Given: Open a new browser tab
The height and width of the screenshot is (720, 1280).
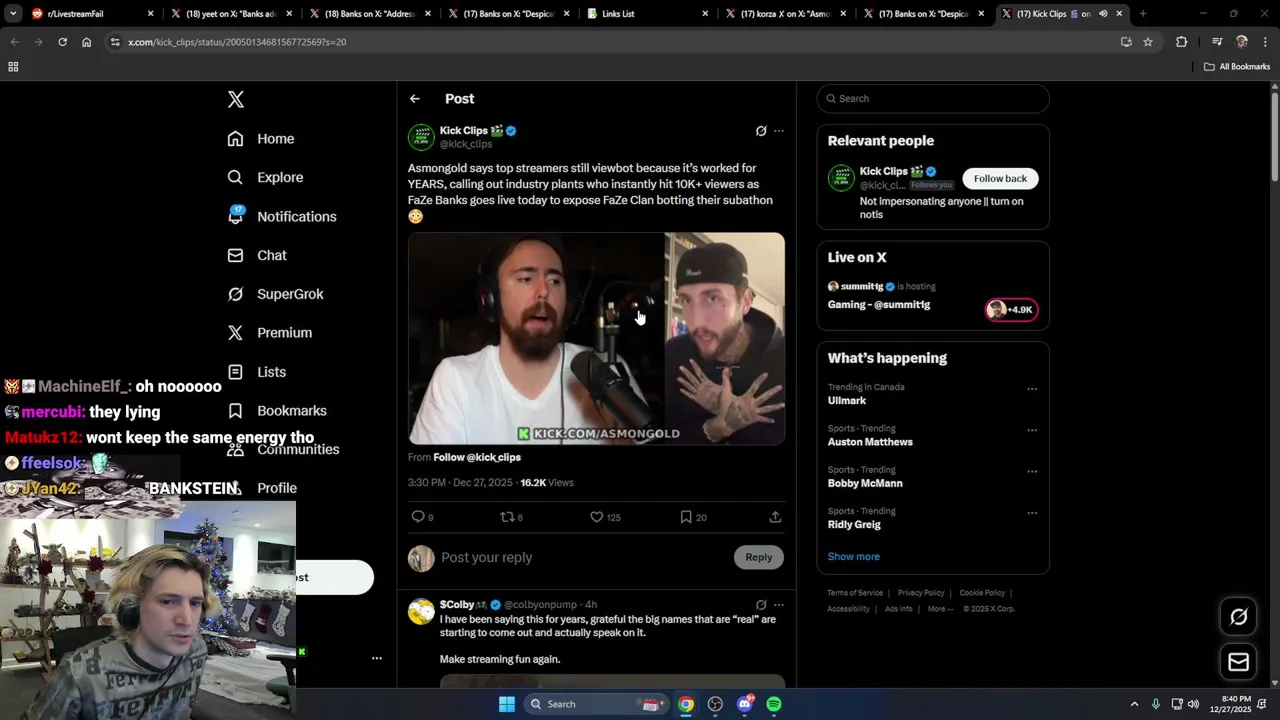Looking at the screenshot, I should pos(1143,14).
